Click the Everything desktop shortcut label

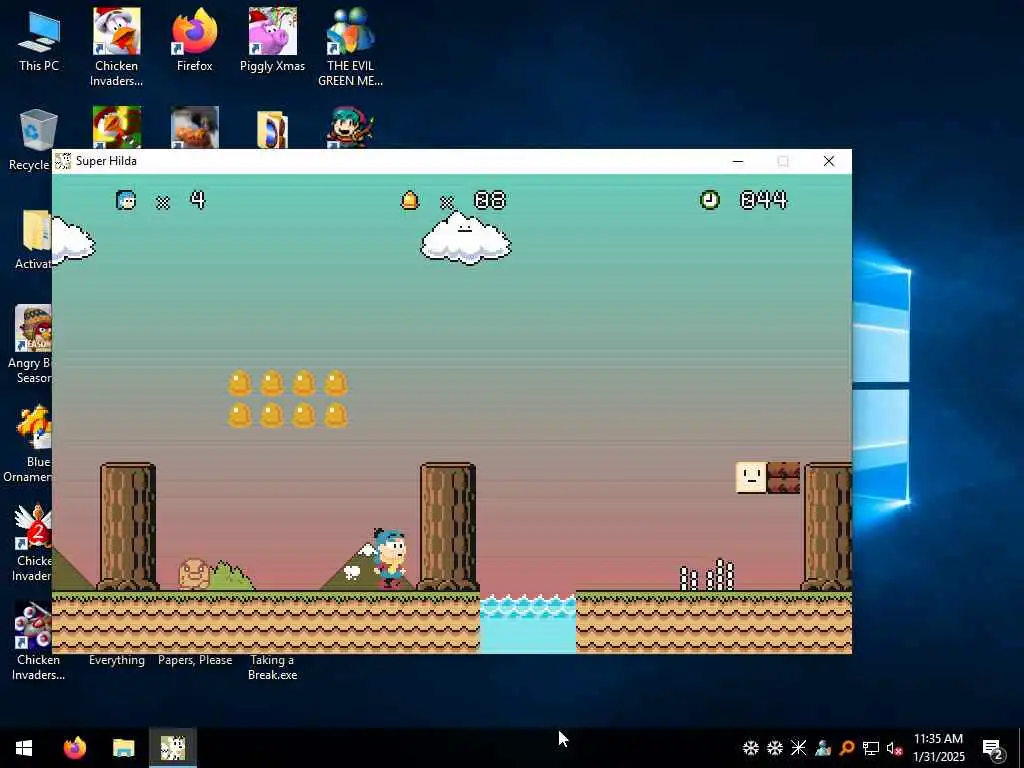point(117,660)
